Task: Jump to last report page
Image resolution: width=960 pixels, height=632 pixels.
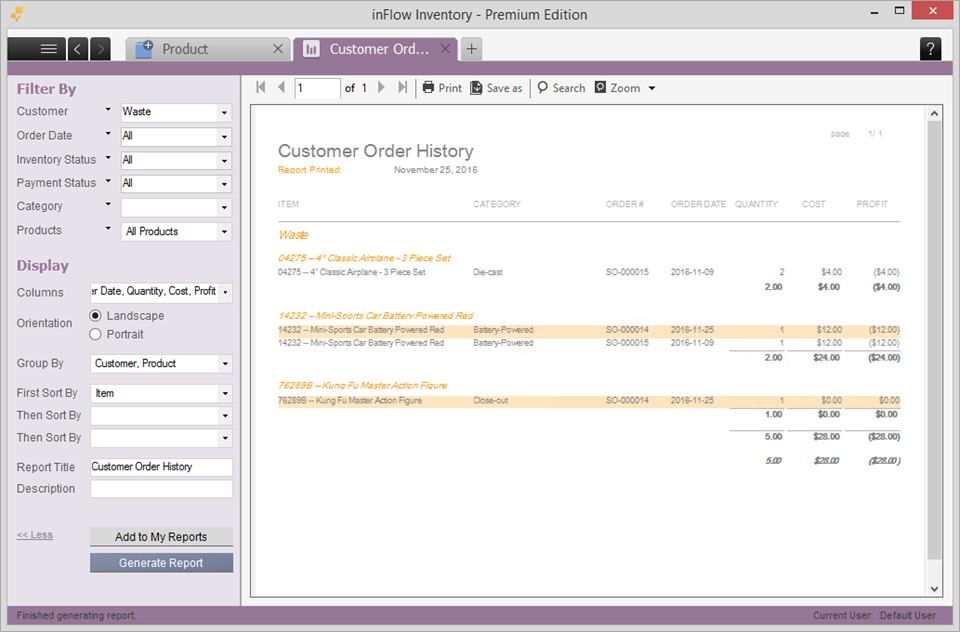Action: pyautogui.click(x=402, y=88)
